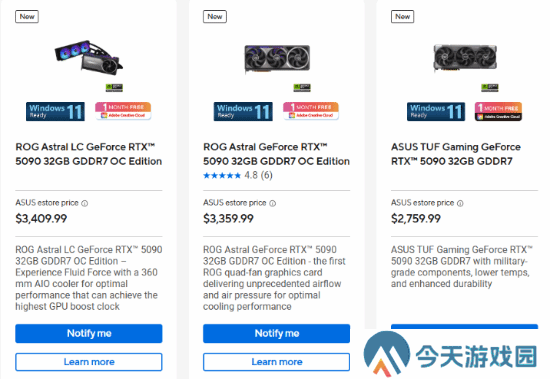Open ROG Astral GeForce RTX 5090 OC title
This screenshot has width=550, height=379.
tap(276, 154)
